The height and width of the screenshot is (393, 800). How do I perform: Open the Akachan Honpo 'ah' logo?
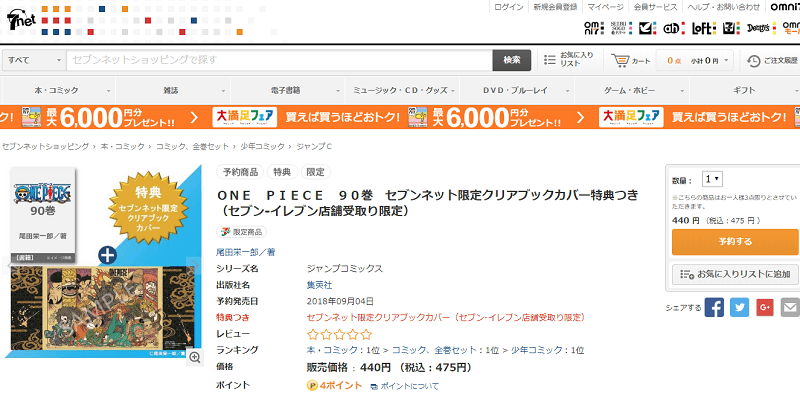point(673,29)
